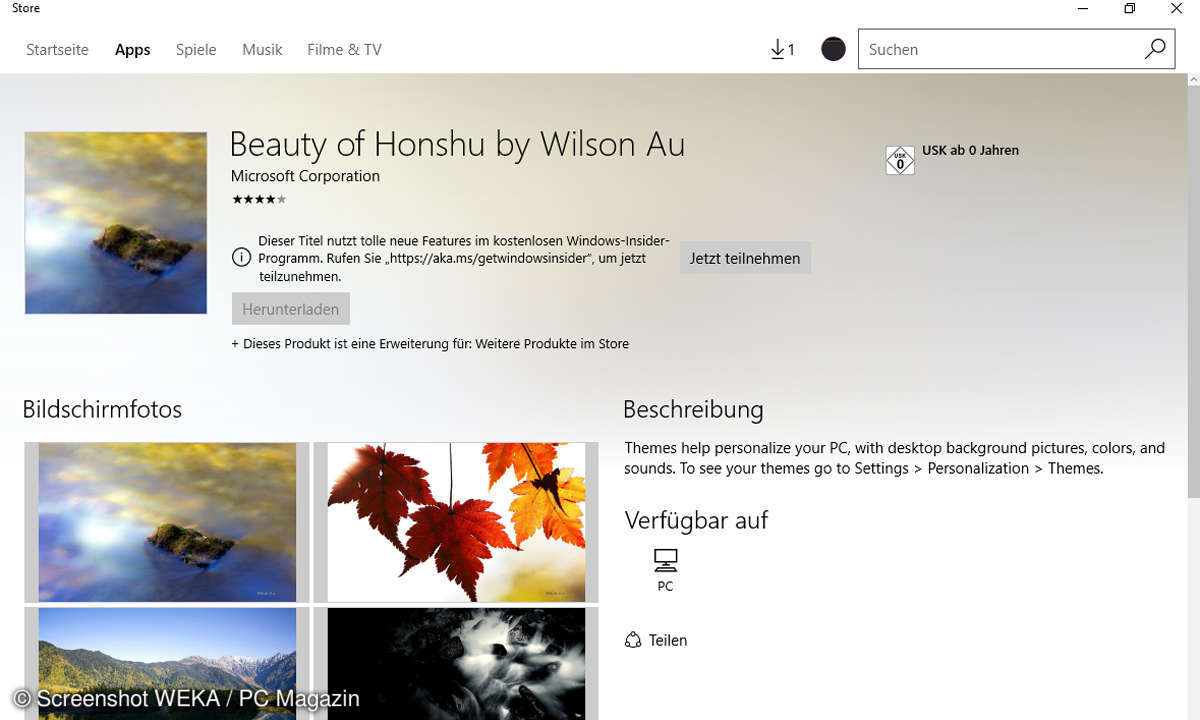Open the main app cover image
The image size is (1200, 720).
[116, 223]
